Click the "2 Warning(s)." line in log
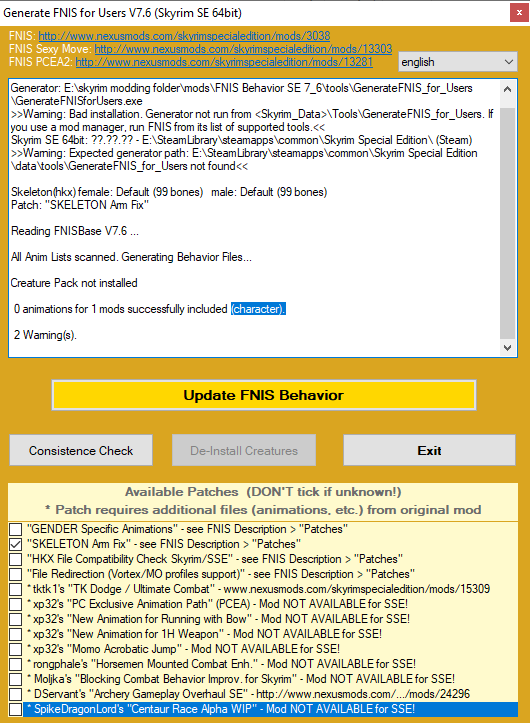 45,335
